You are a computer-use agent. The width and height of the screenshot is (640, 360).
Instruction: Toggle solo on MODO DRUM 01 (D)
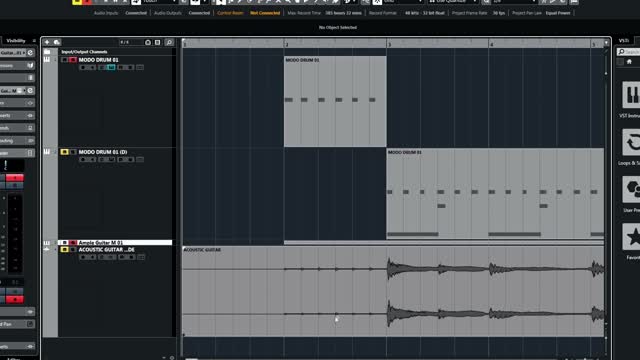(73, 152)
